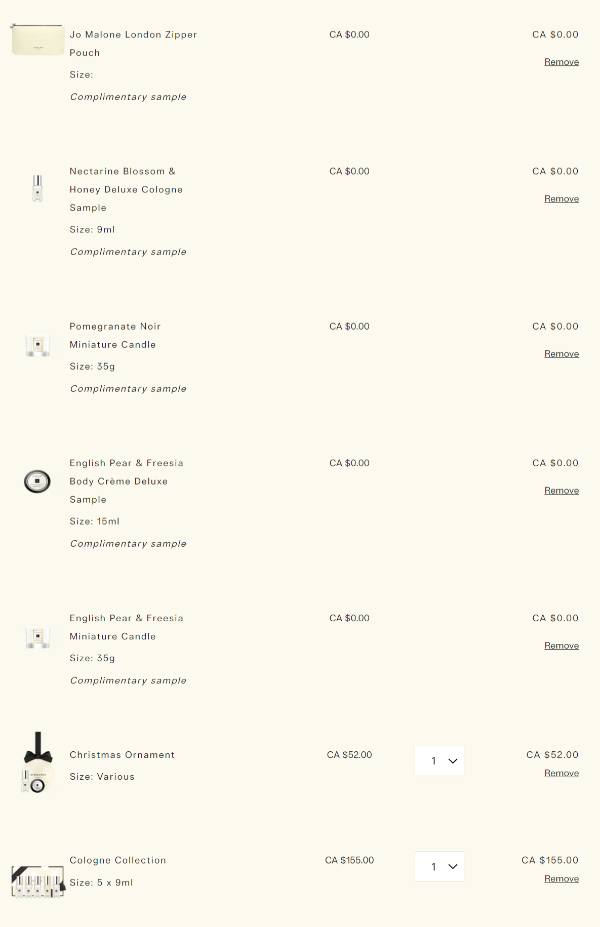Click the Nectarine Blossom cologne sample image
Viewport: 600px width, 927px height.
pyautogui.click(x=37, y=188)
